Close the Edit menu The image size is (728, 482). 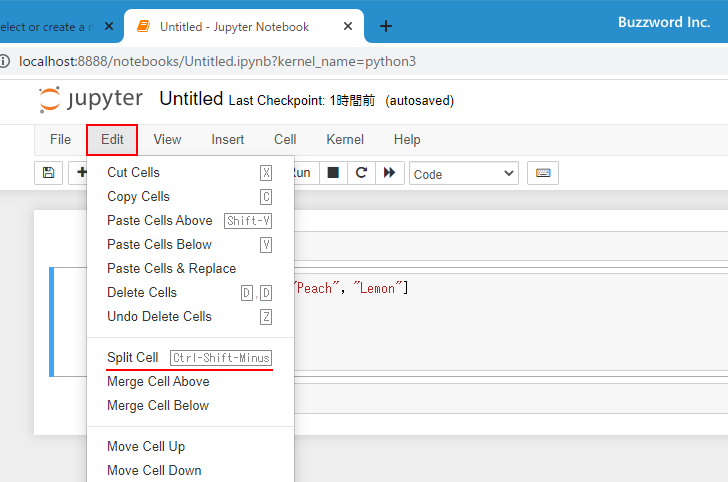112,139
